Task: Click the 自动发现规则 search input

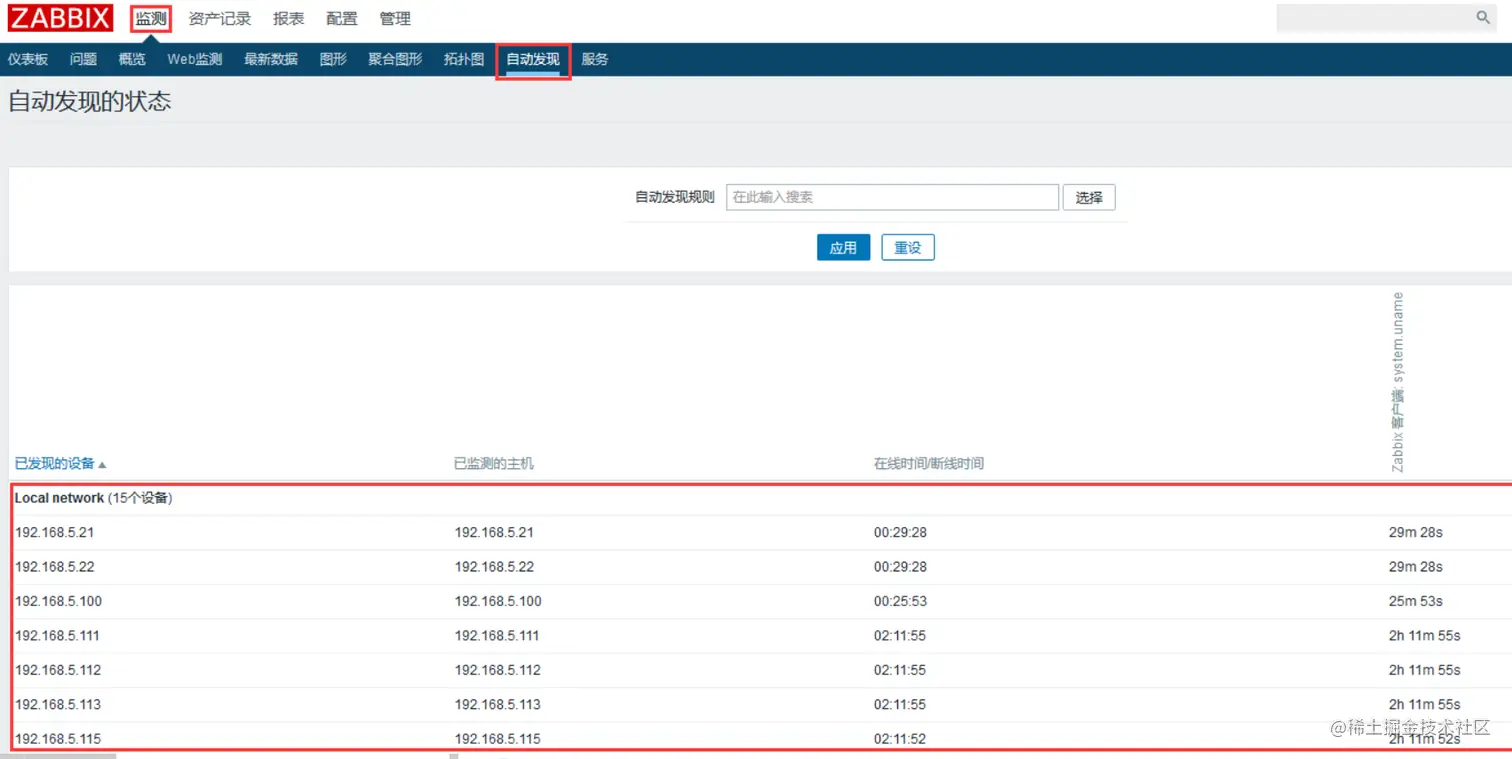Action: 892,197
